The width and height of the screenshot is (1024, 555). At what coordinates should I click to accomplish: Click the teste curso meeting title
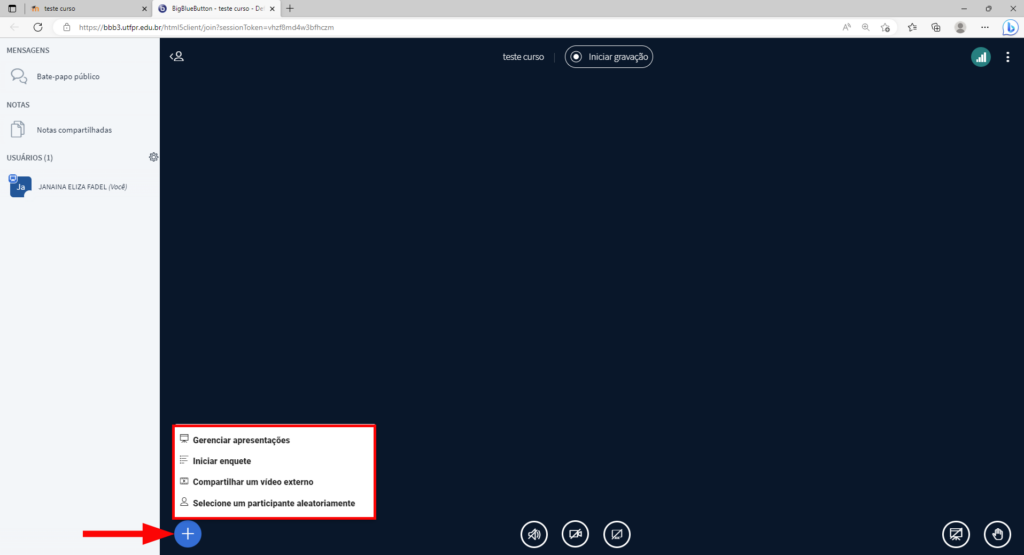click(x=522, y=57)
